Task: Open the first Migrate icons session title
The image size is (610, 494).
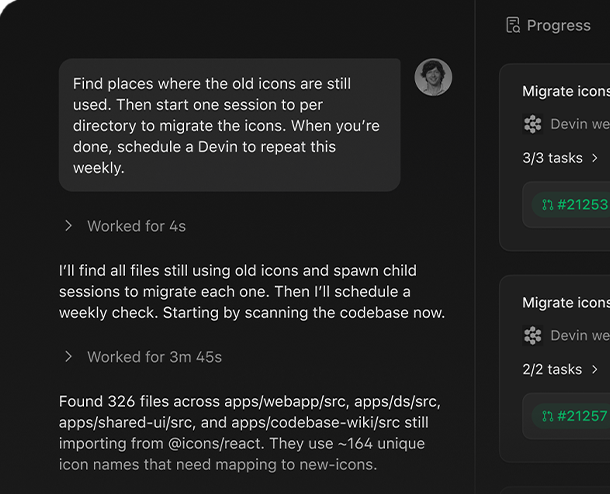Action: (x=565, y=91)
